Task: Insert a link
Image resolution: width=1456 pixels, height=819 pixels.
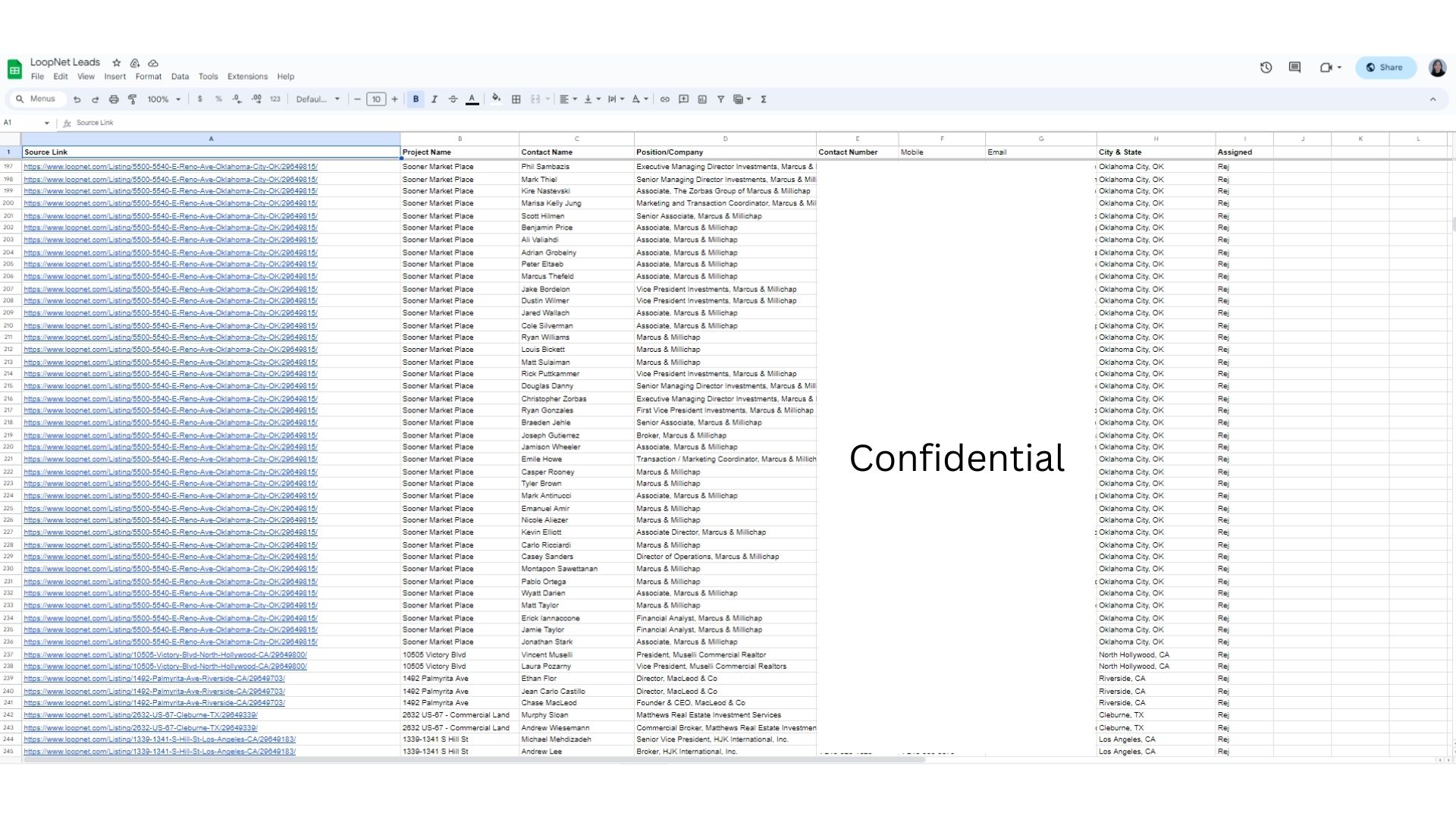Action: coord(665,99)
